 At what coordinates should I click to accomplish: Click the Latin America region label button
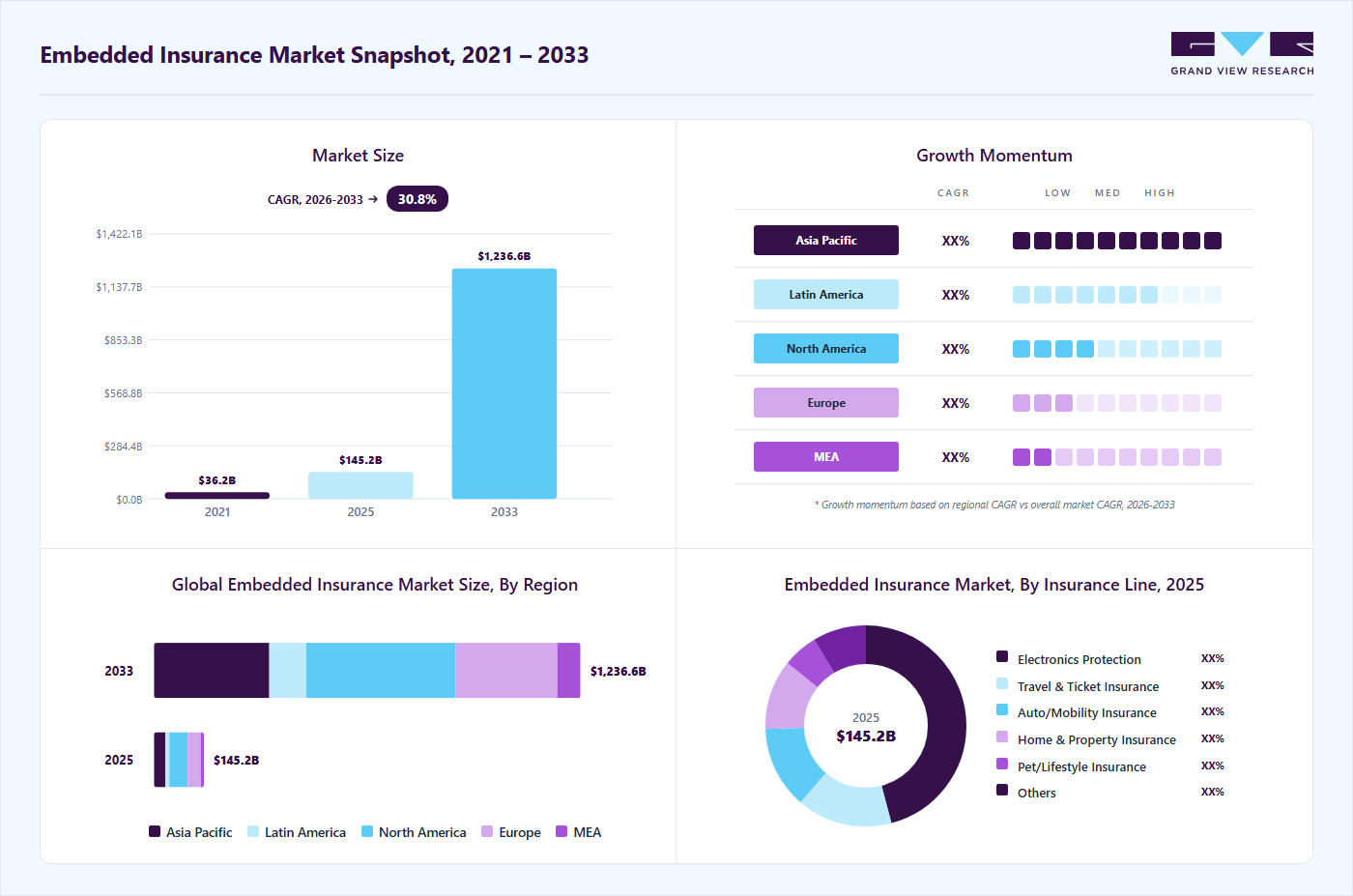coord(826,295)
